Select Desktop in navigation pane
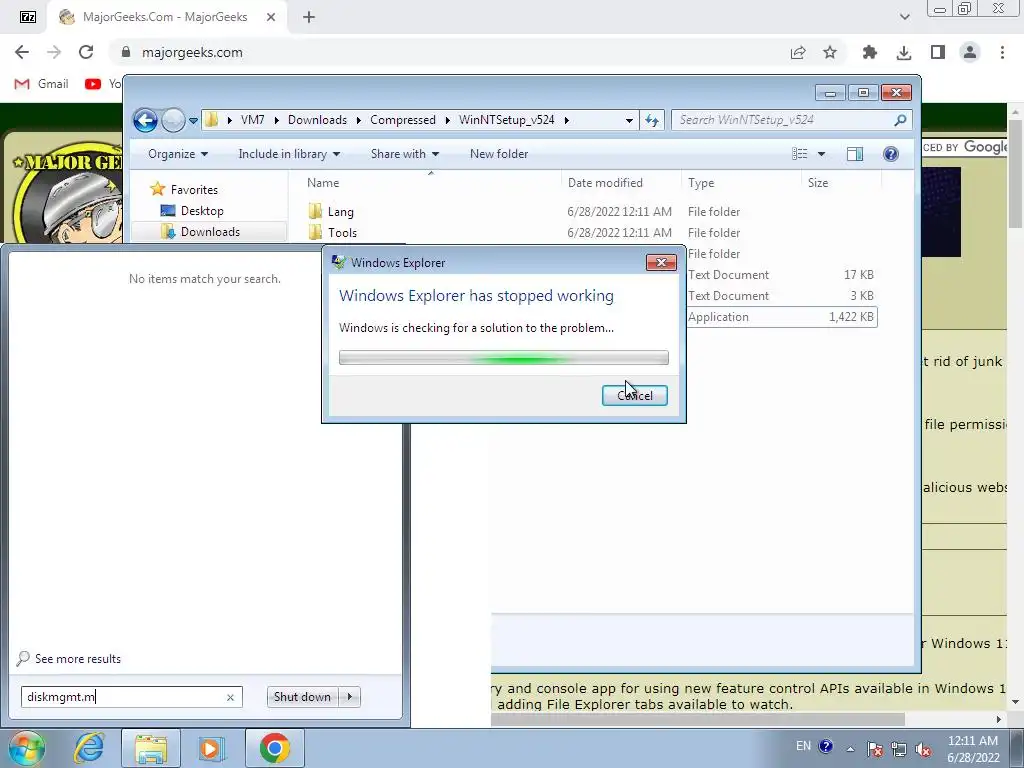Viewport: 1024px width, 768px height. pos(202,211)
